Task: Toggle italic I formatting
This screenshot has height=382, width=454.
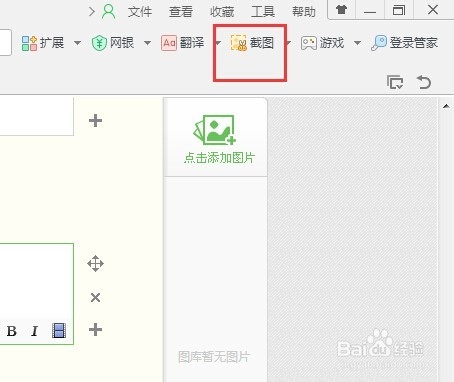Action: pos(34,331)
